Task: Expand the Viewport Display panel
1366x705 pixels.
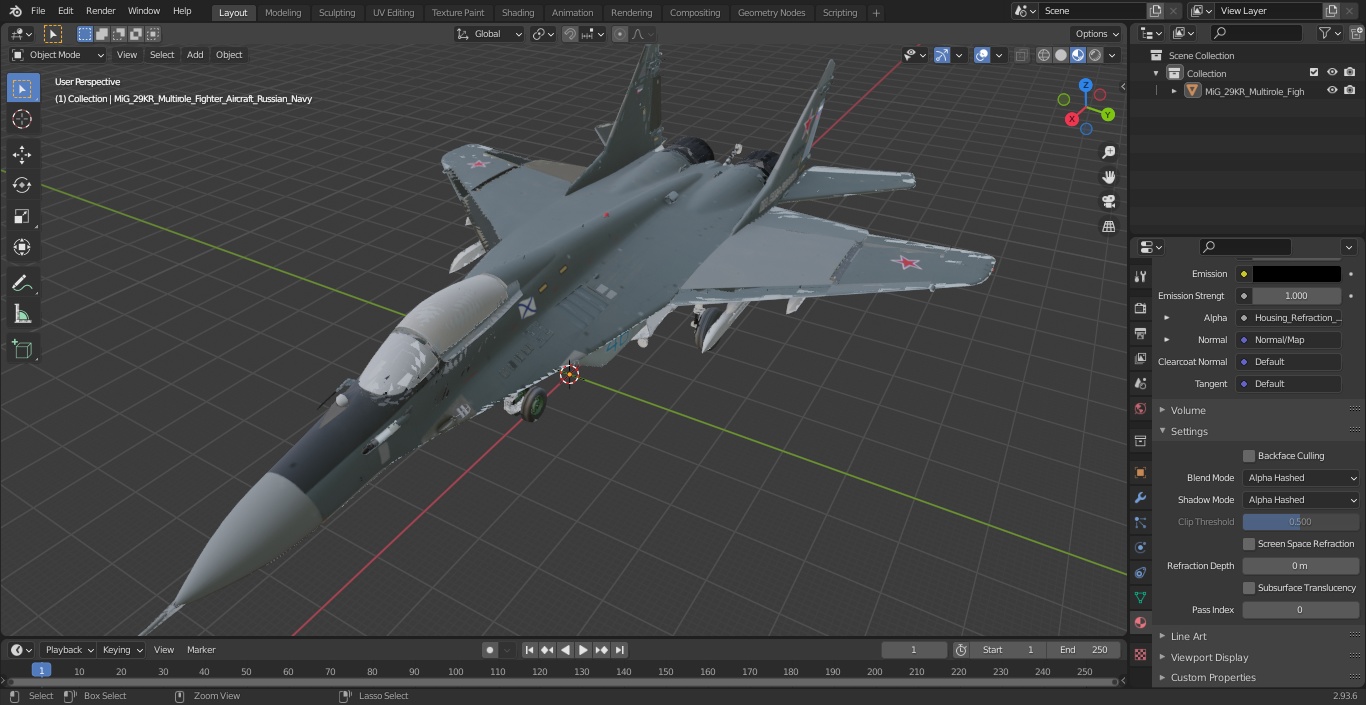Action: click(1209, 657)
